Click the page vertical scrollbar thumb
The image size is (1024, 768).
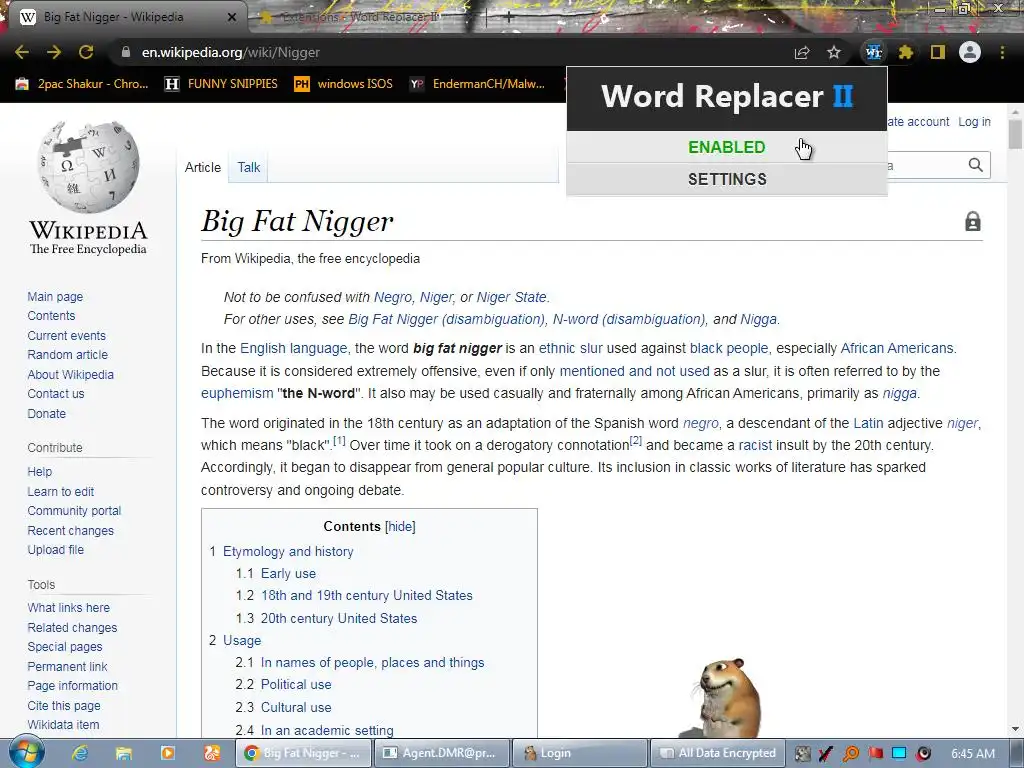[x=1015, y=135]
